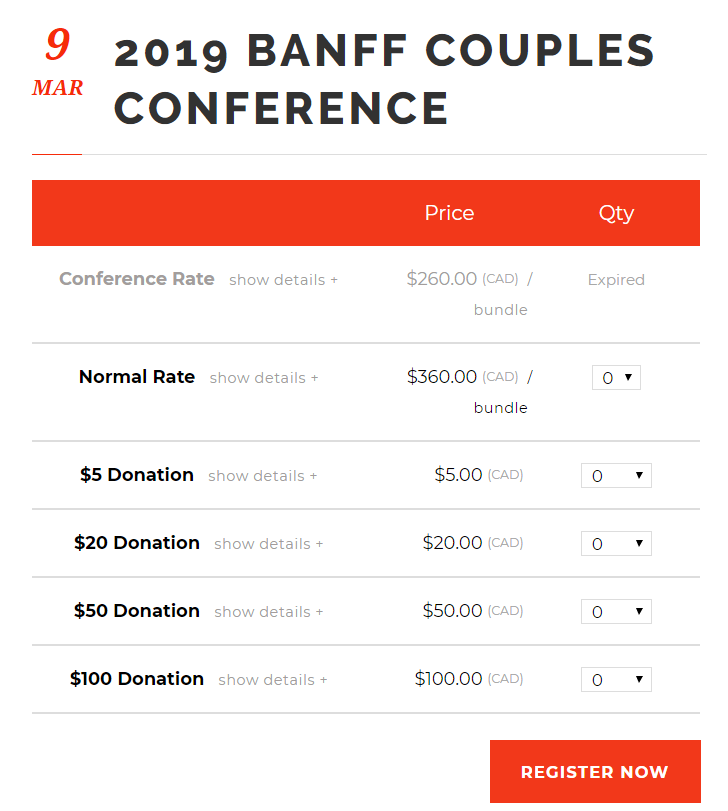This screenshot has height=811, width=728.
Task: Click the Qty column header
Action: 616,214
